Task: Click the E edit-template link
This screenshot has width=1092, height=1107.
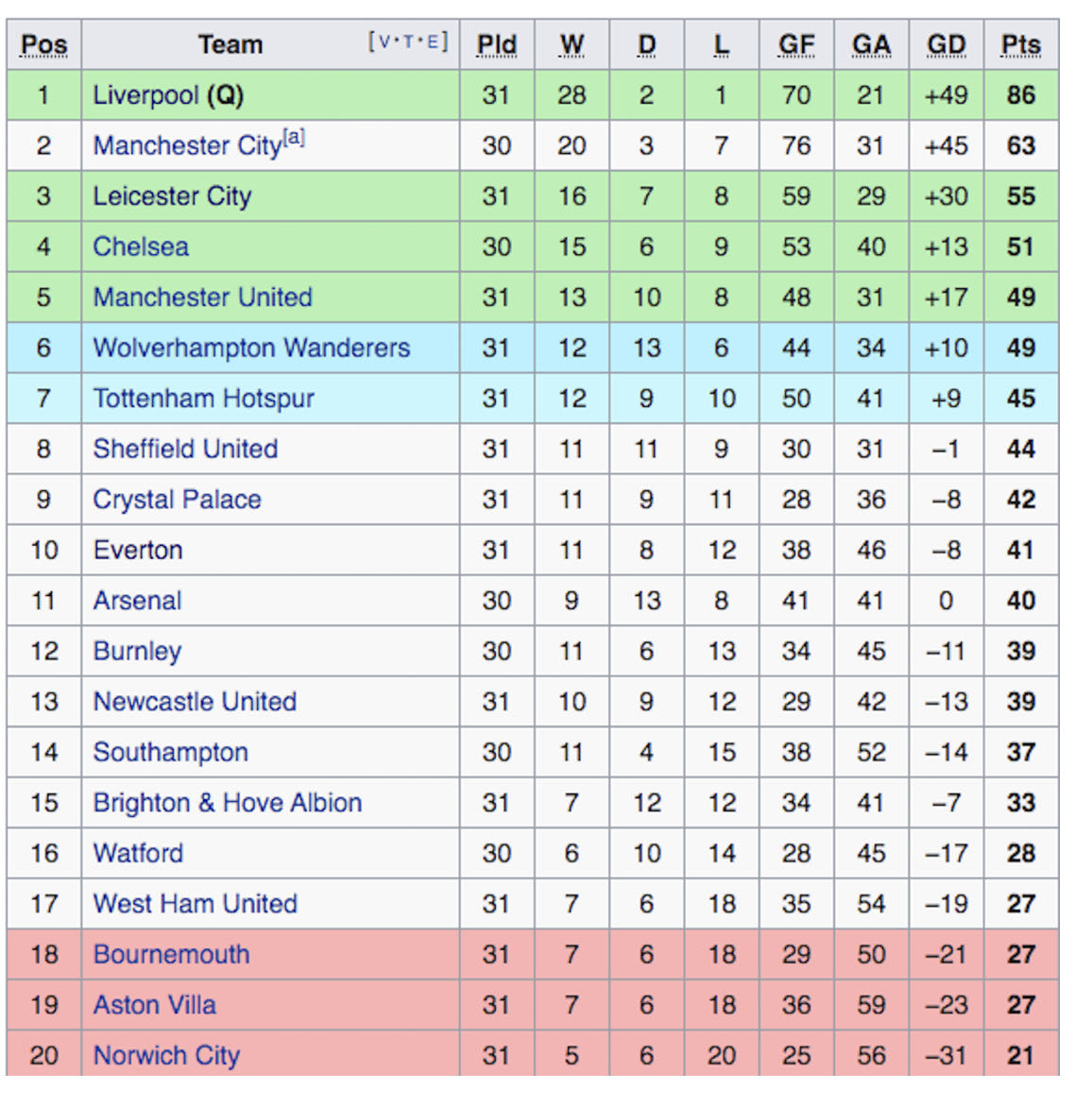Action: tap(433, 42)
